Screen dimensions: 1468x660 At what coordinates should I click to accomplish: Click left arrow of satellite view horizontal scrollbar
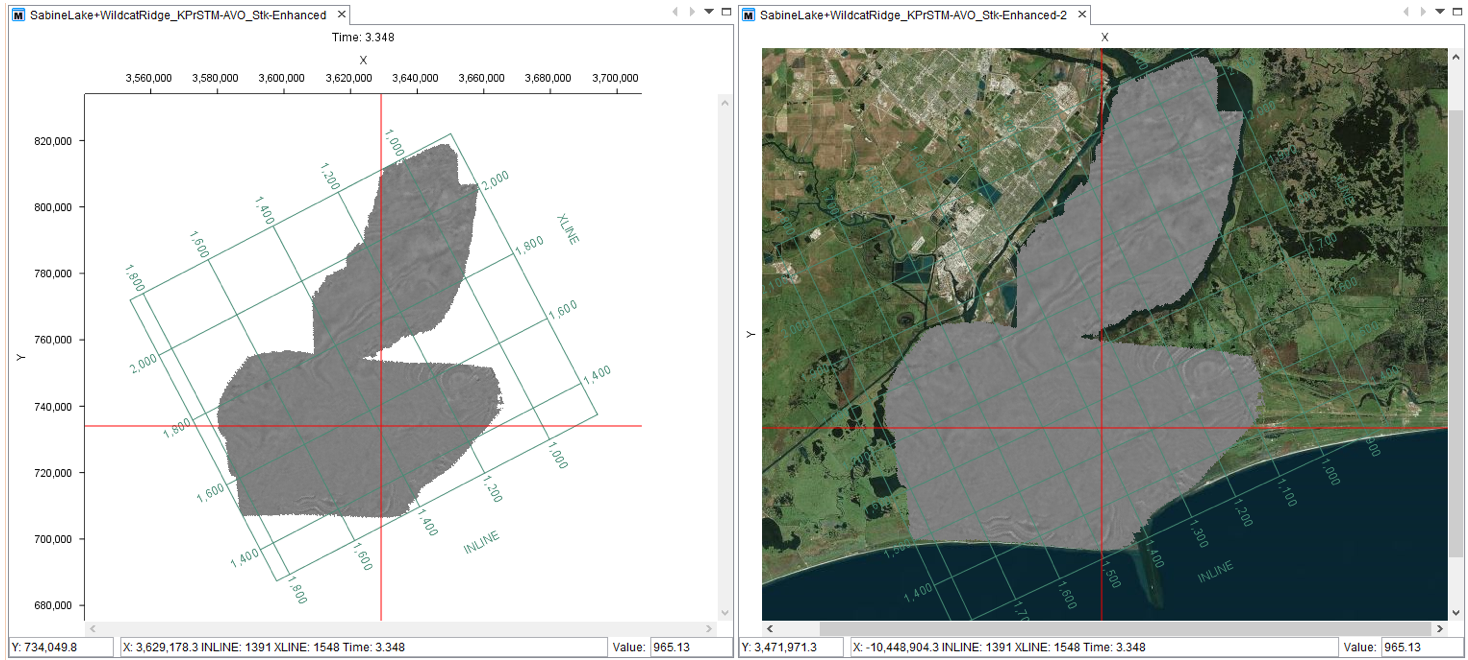(x=770, y=628)
